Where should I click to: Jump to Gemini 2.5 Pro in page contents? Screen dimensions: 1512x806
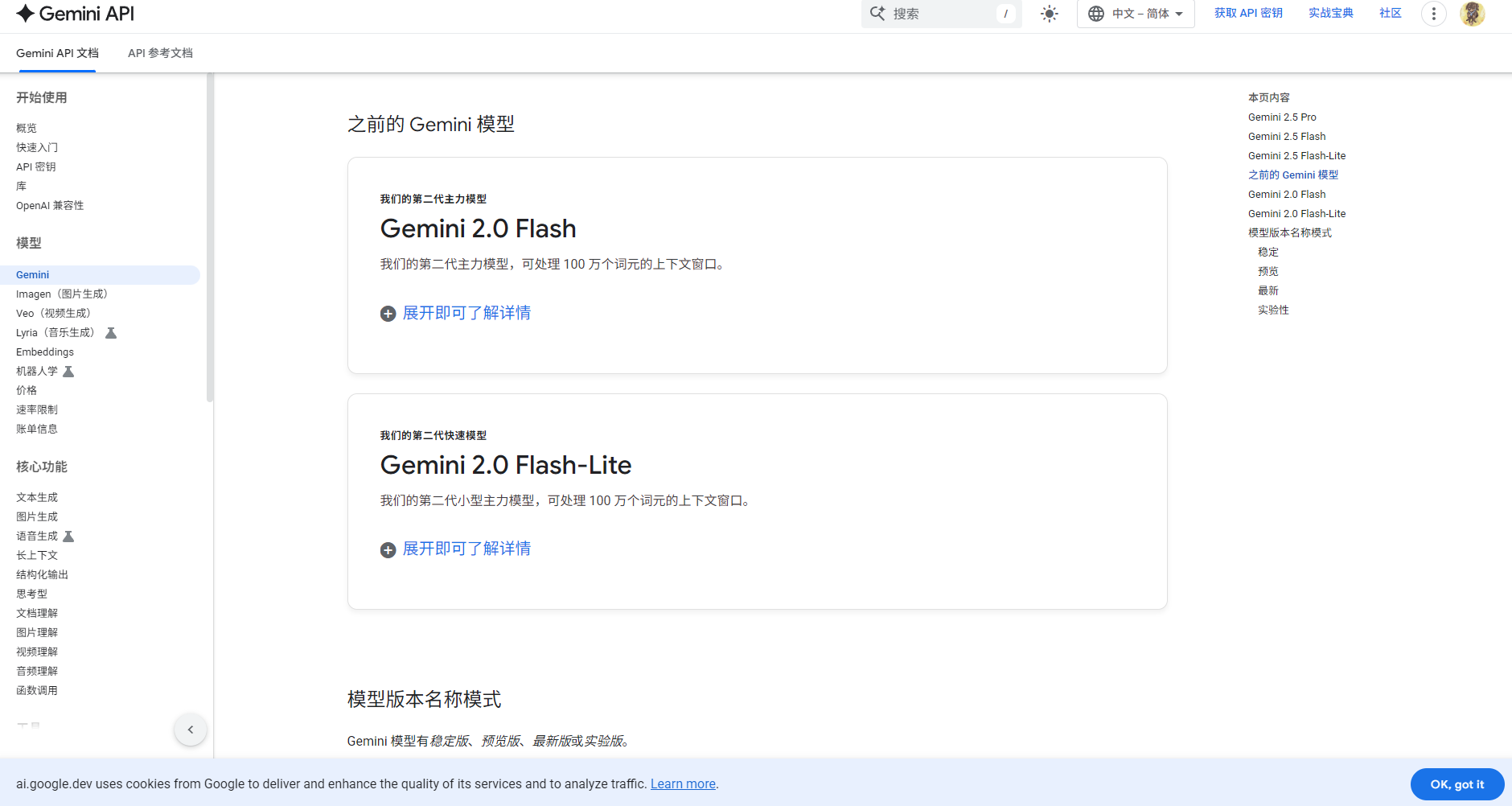(1282, 117)
